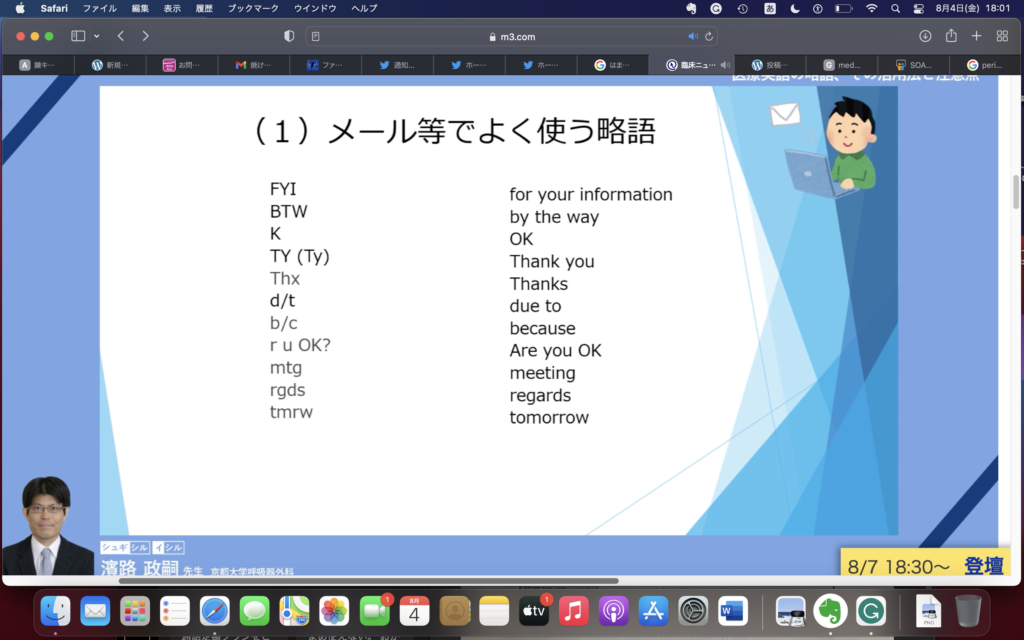Screen dimensions: 1024x640
Task: Show the tab overview grid
Action: (x=1002, y=36)
